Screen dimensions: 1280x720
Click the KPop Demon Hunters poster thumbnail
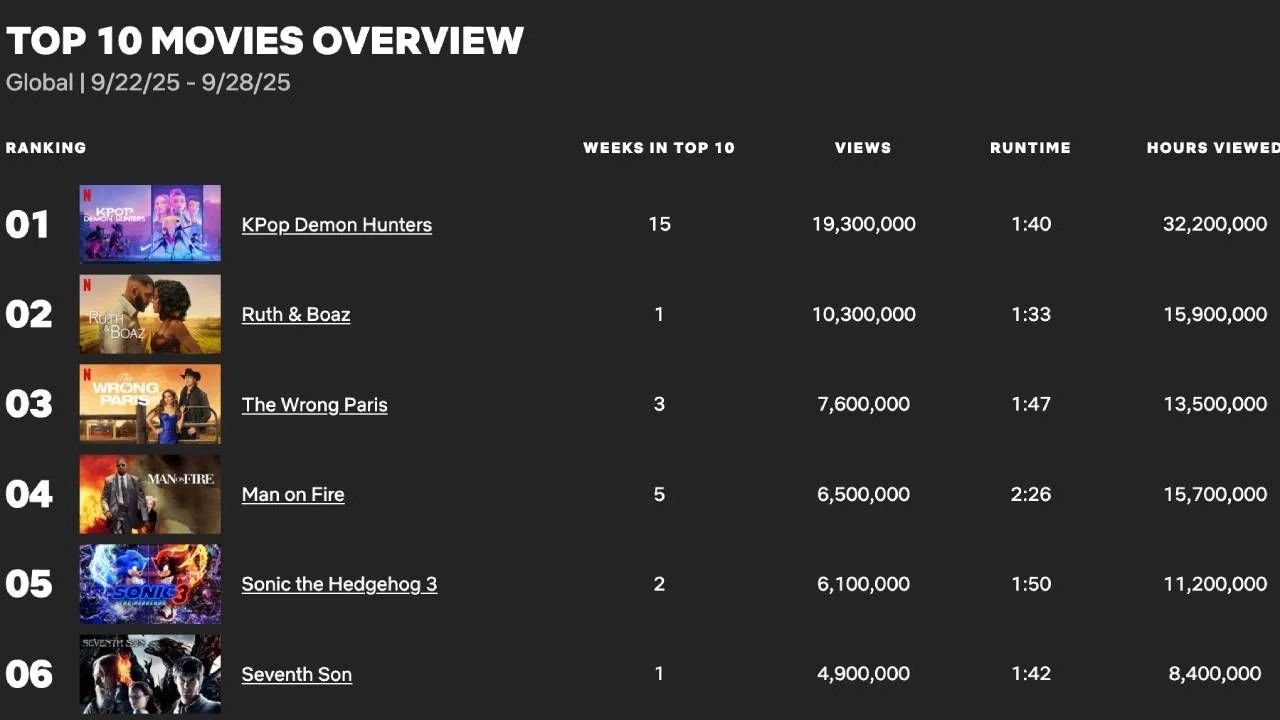[x=150, y=223]
